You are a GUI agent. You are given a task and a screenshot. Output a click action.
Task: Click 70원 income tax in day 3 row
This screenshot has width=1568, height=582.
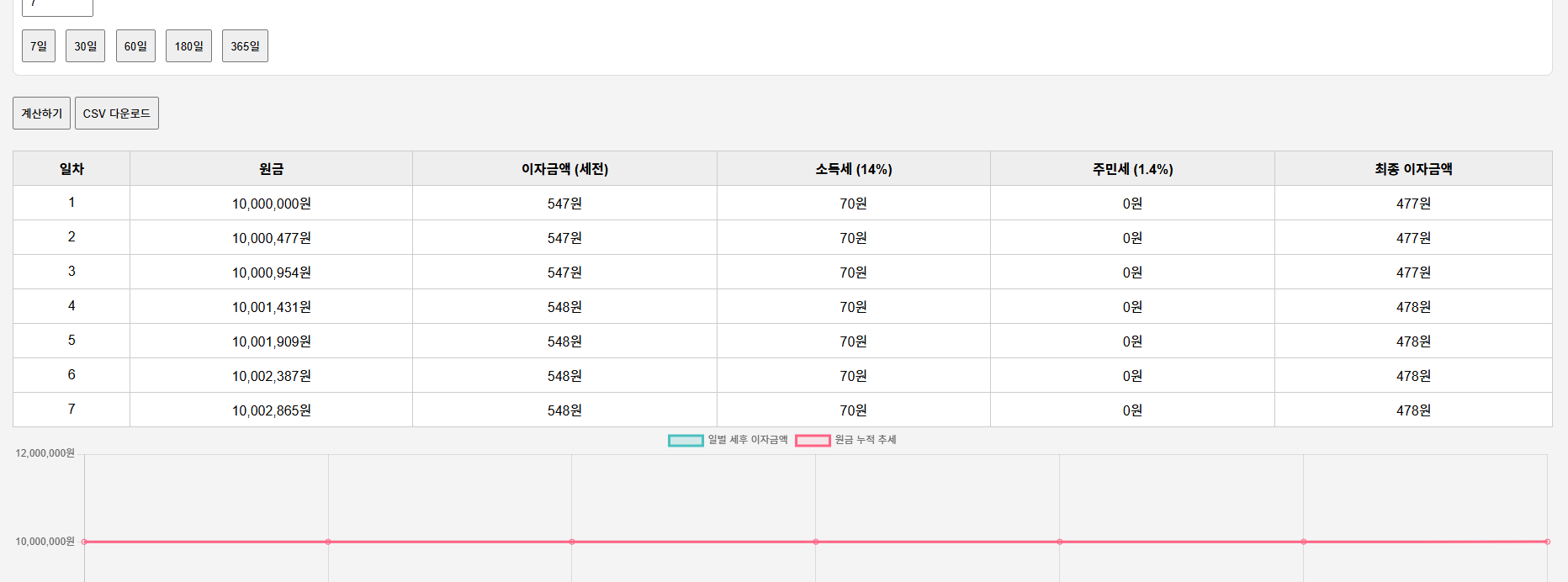click(854, 272)
